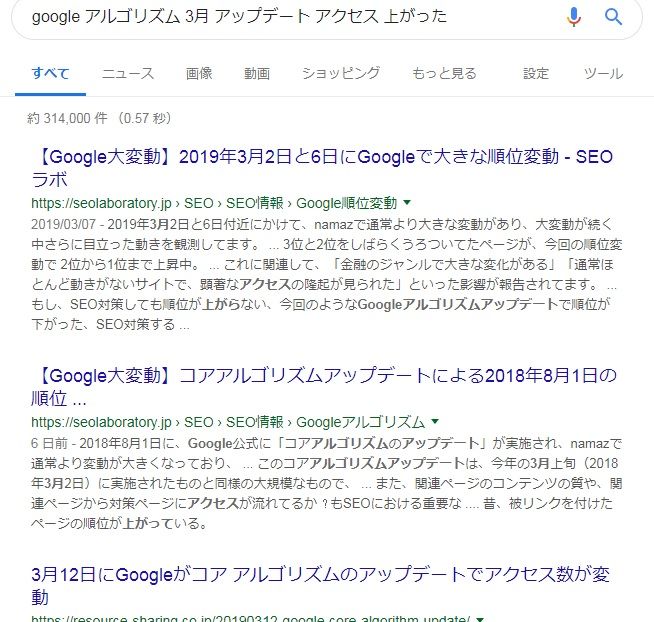Expand dropdown arrow next to Googleアルゴリズム URL

[x=435, y=421]
